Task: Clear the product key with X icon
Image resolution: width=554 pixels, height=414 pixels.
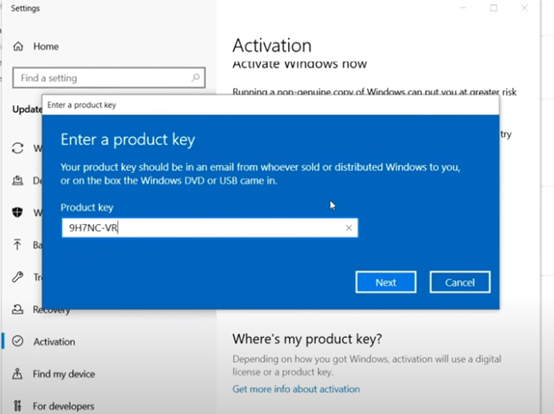Action: pos(349,228)
